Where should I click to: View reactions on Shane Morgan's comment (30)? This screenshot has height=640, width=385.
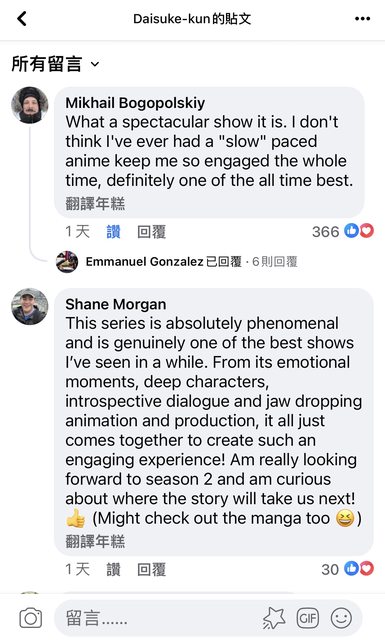pyautogui.click(x=347, y=569)
